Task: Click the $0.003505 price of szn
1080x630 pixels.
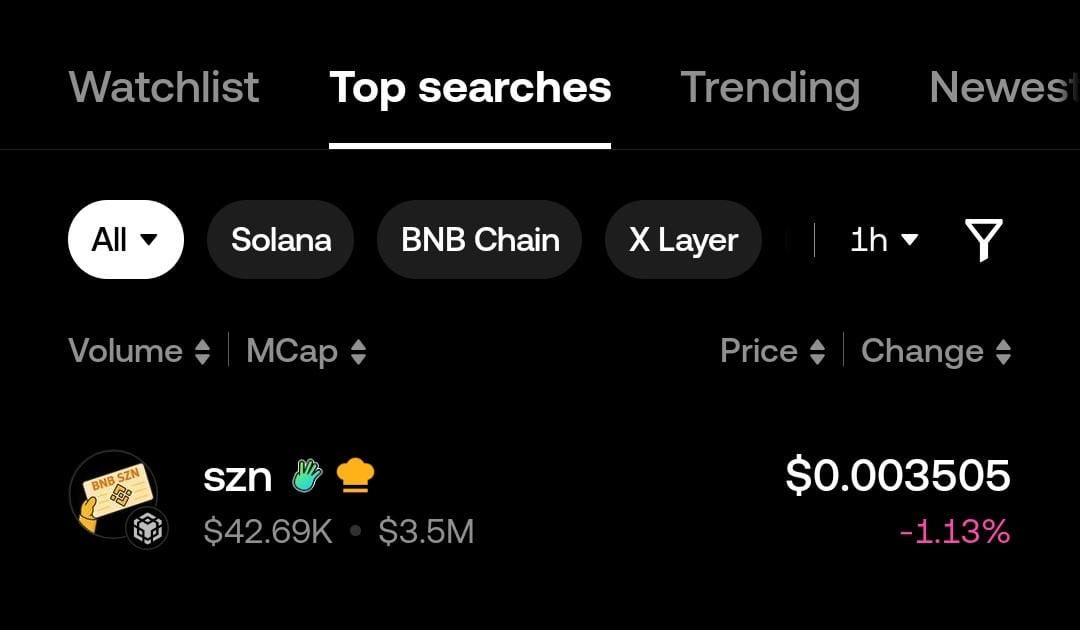Action: 897,475
